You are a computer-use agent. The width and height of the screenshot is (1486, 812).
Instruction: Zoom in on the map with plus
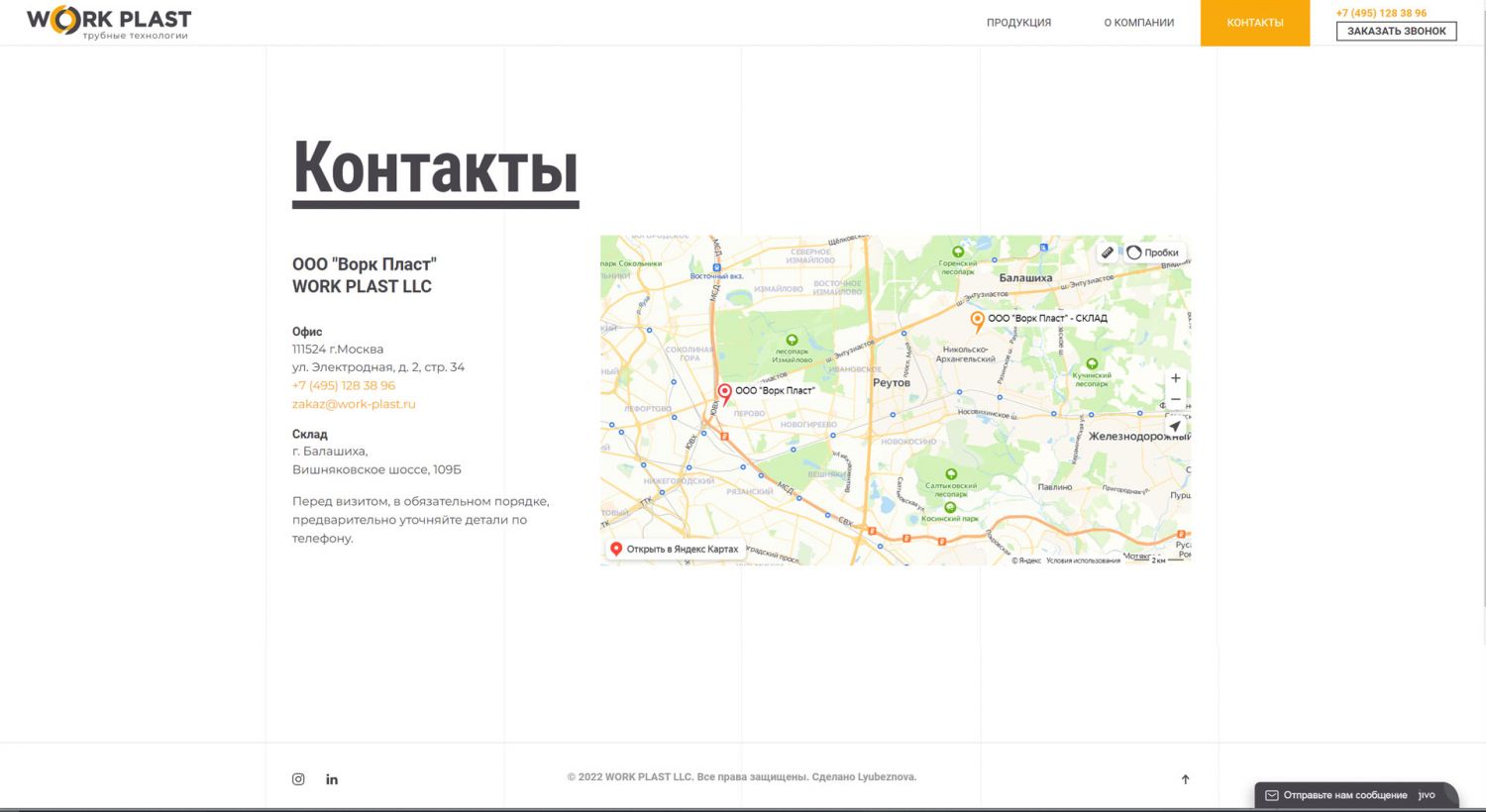(1176, 378)
